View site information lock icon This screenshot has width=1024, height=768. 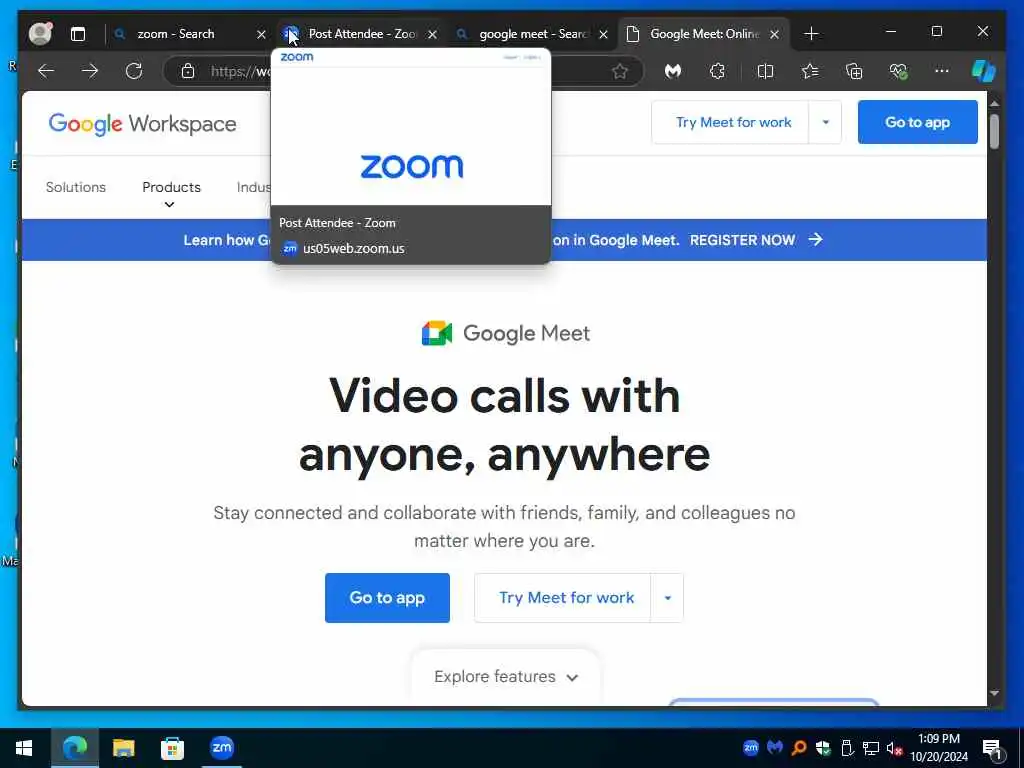click(187, 71)
